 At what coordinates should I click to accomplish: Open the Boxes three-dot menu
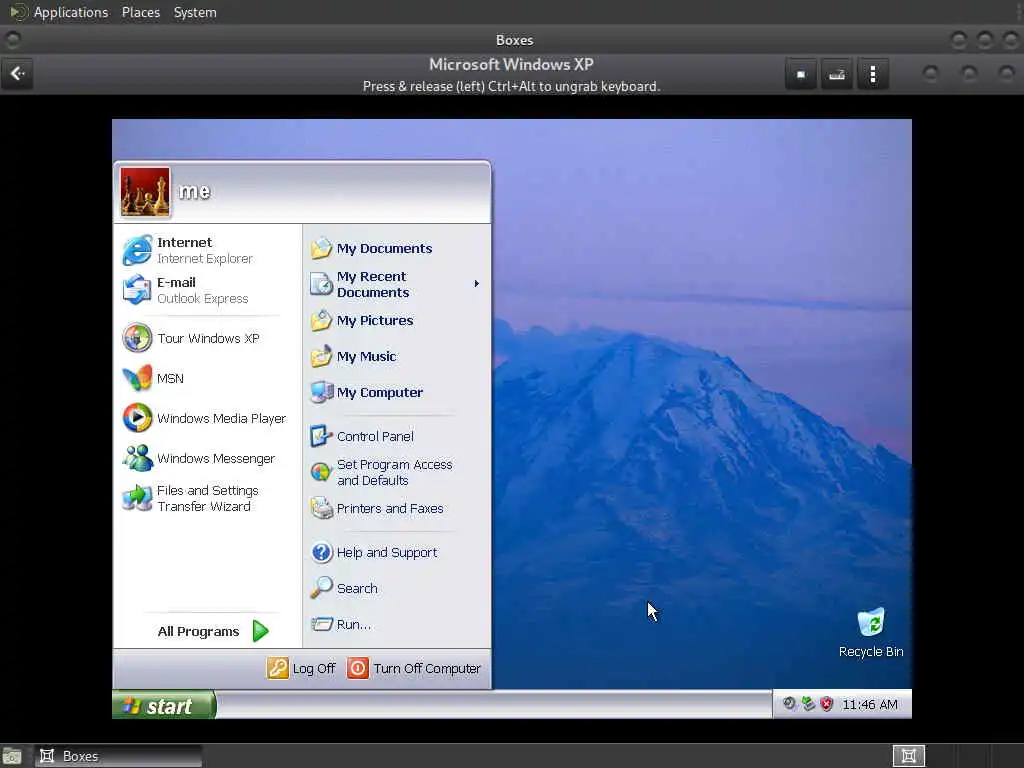(x=872, y=74)
